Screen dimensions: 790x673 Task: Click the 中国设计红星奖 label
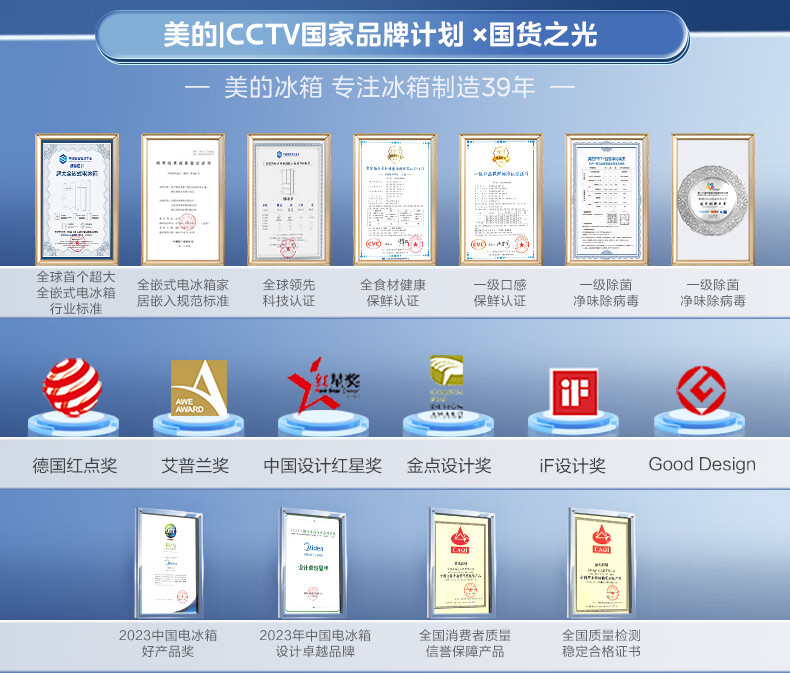click(x=322, y=465)
